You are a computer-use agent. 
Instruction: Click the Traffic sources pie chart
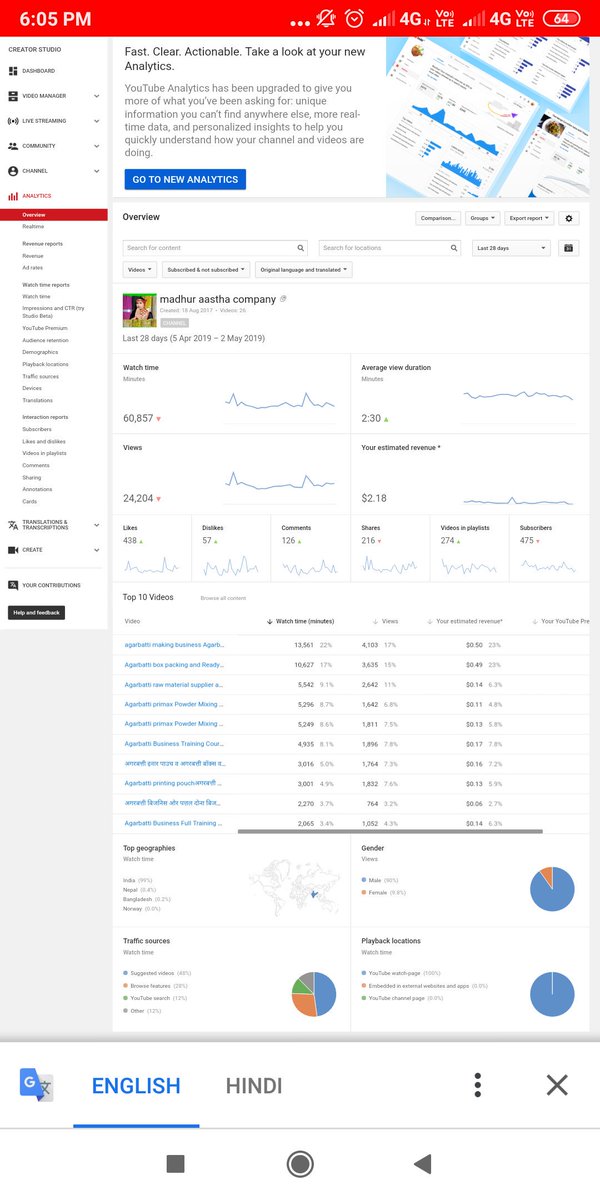click(314, 994)
